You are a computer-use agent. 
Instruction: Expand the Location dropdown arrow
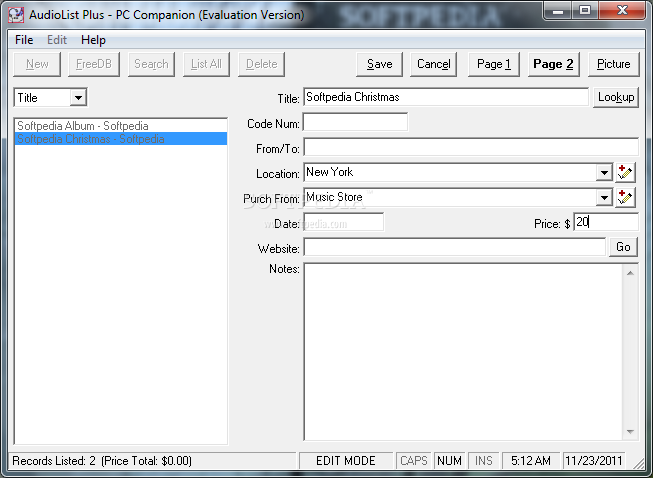(604, 172)
